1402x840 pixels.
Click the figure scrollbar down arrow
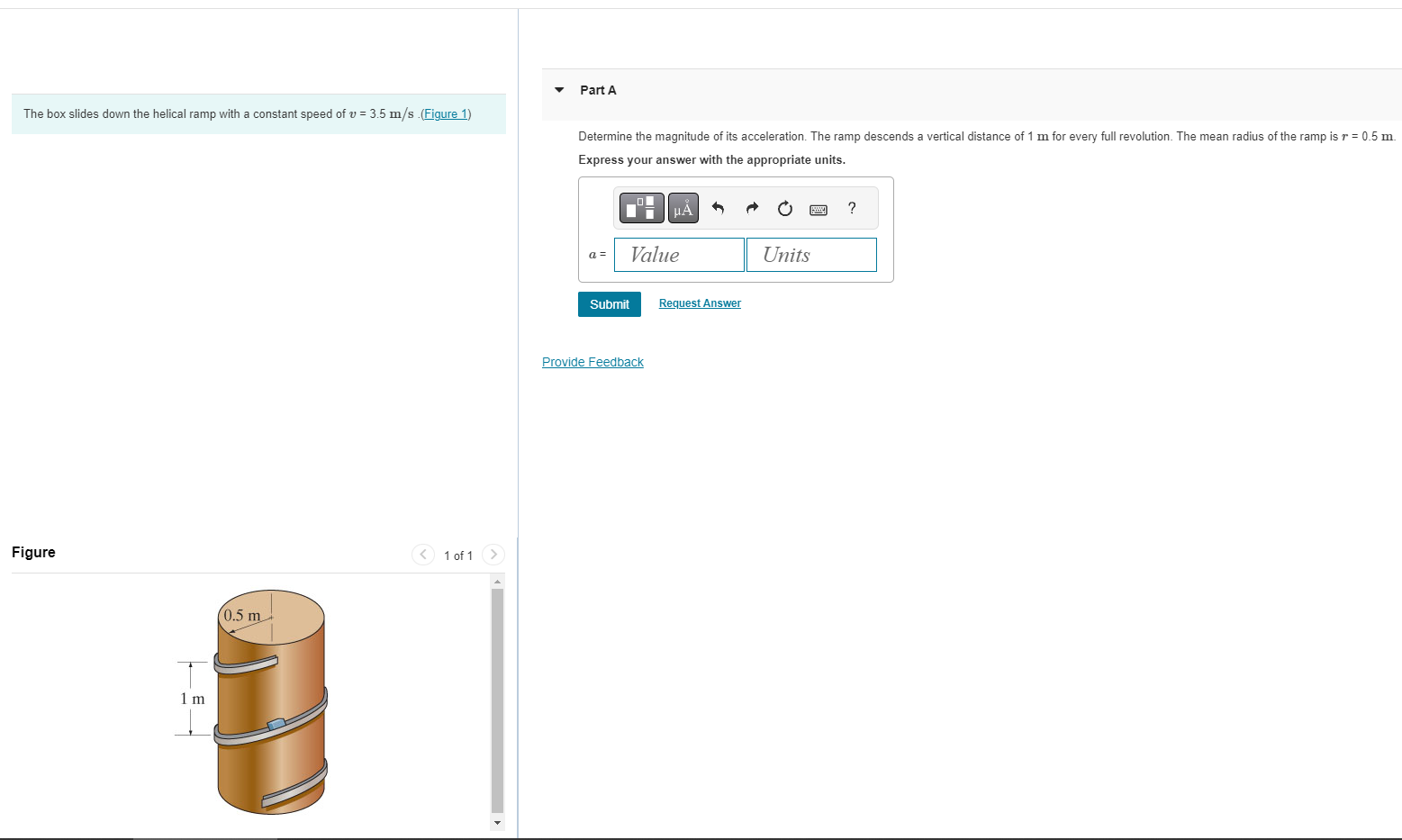497,823
